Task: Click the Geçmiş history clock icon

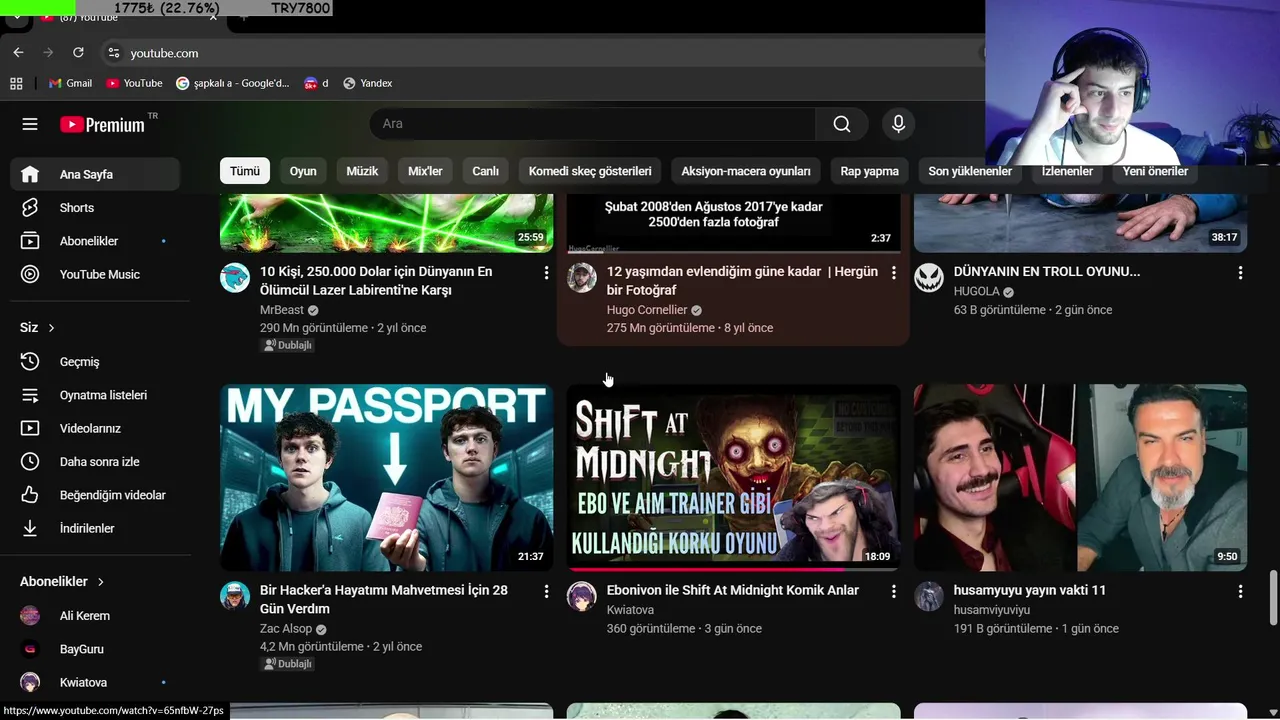Action: click(x=30, y=362)
